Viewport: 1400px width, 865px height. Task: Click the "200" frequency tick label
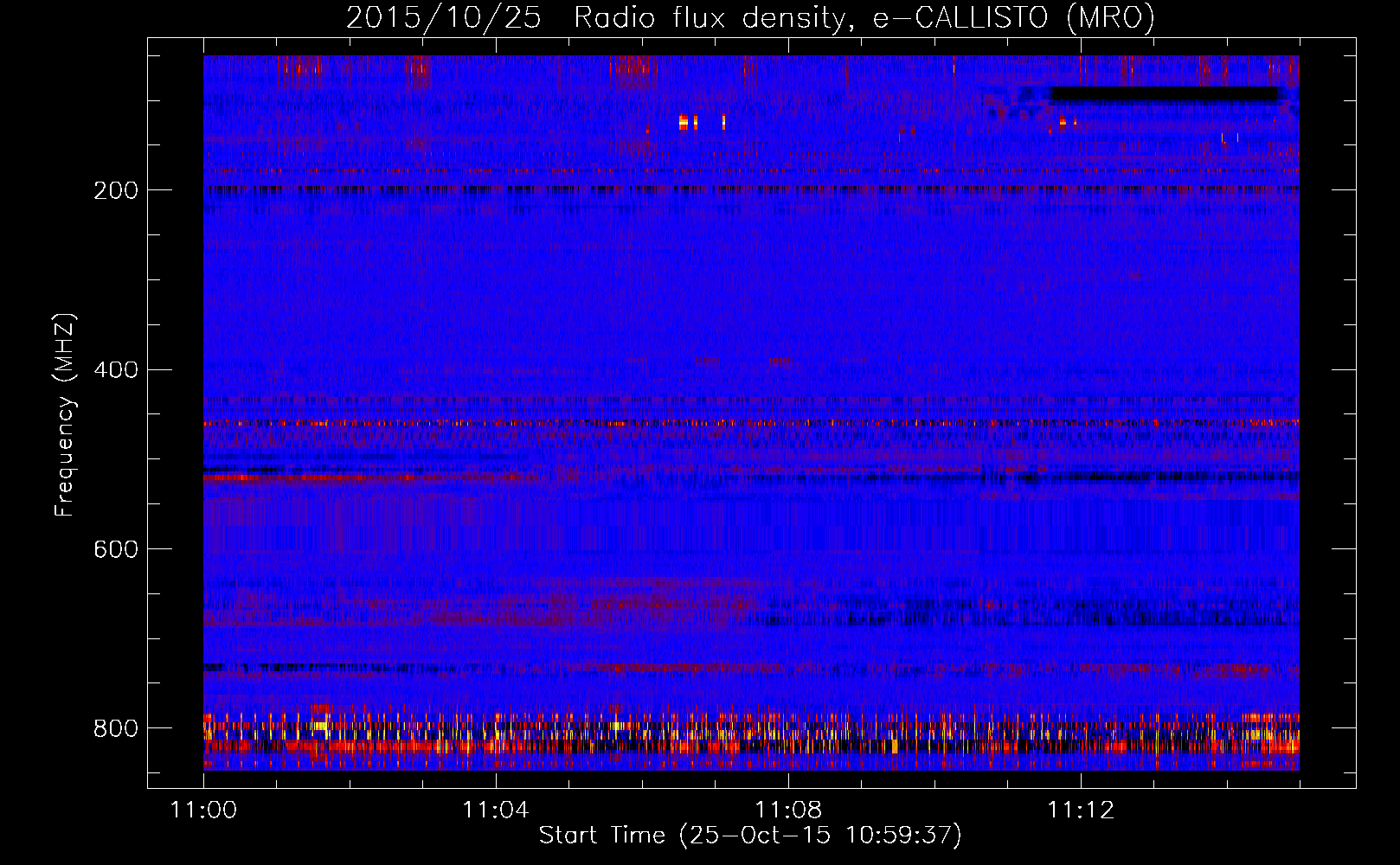click(x=116, y=190)
